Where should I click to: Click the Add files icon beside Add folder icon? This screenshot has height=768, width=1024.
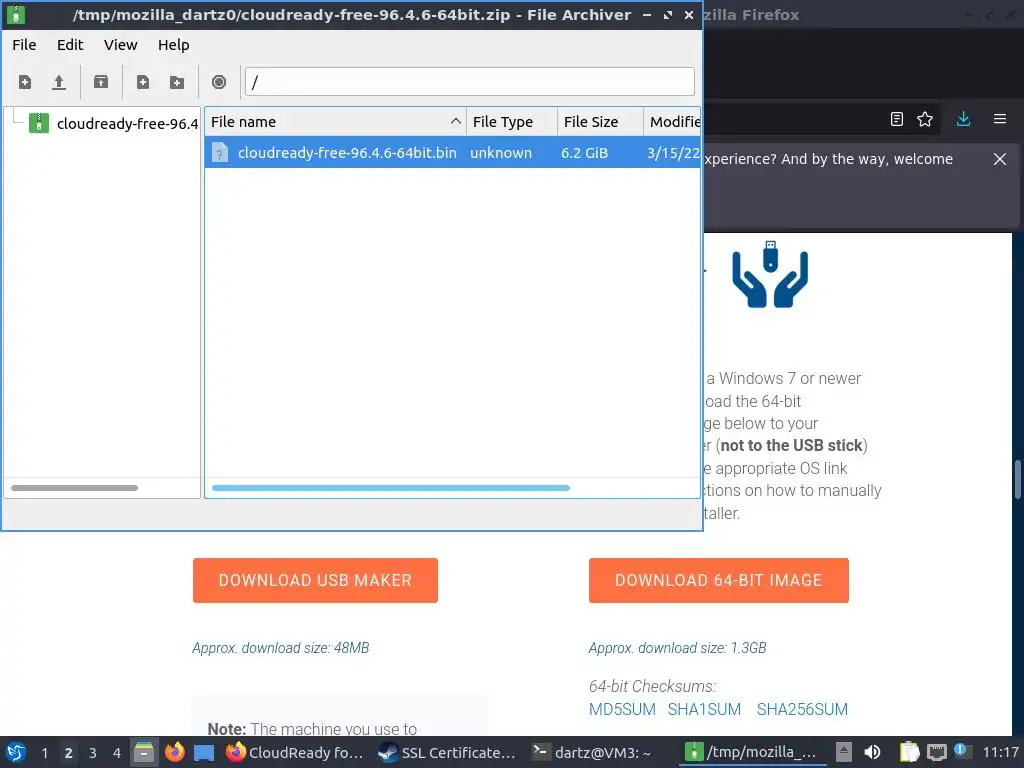coord(142,82)
